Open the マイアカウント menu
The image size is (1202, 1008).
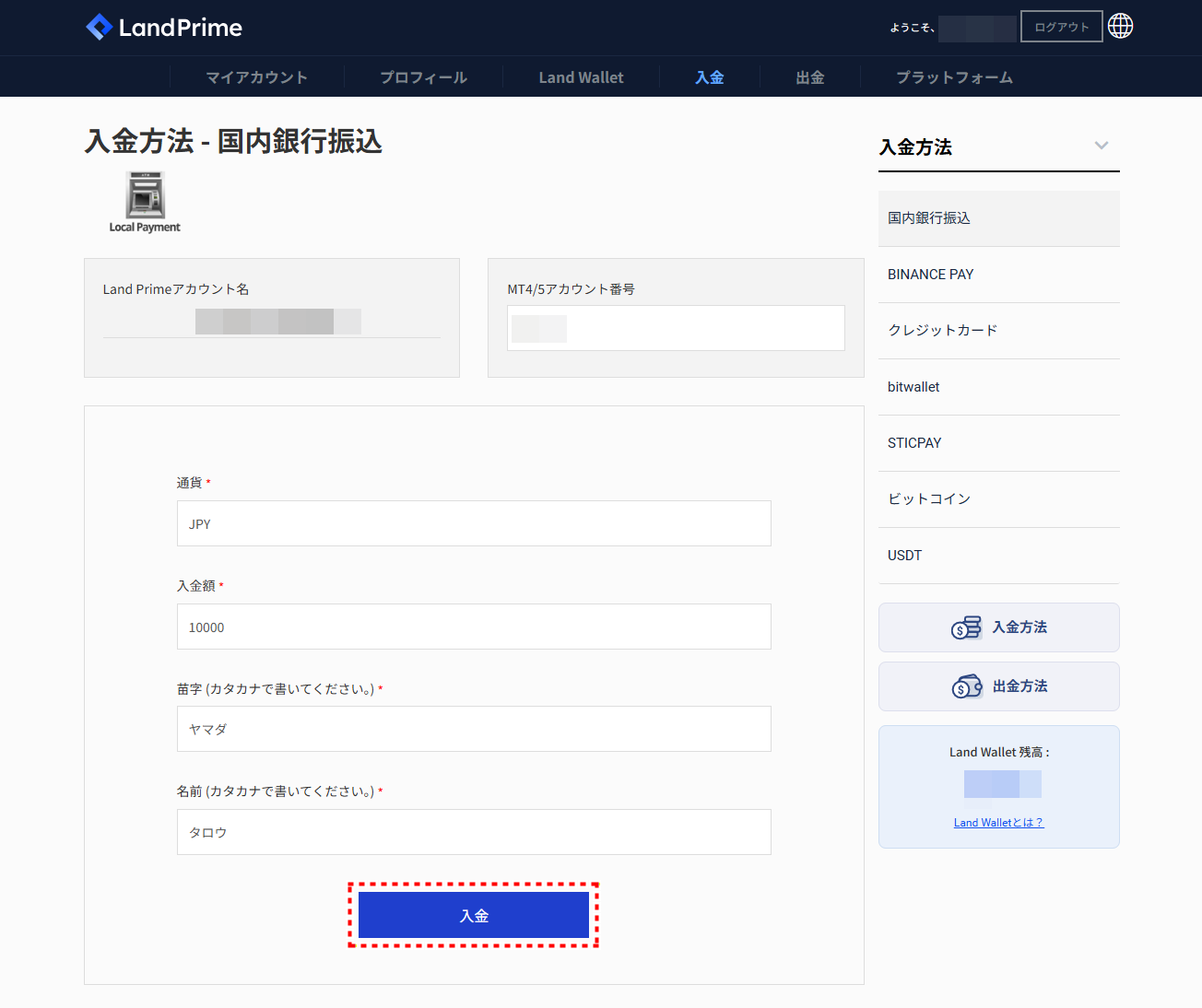tap(257, 77)
